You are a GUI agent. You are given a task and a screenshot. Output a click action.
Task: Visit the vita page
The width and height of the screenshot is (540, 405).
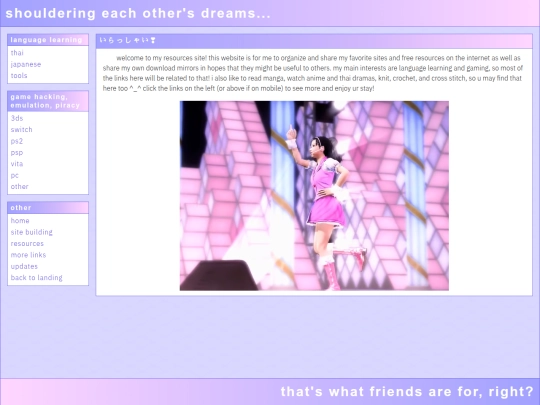coord(17,164)
